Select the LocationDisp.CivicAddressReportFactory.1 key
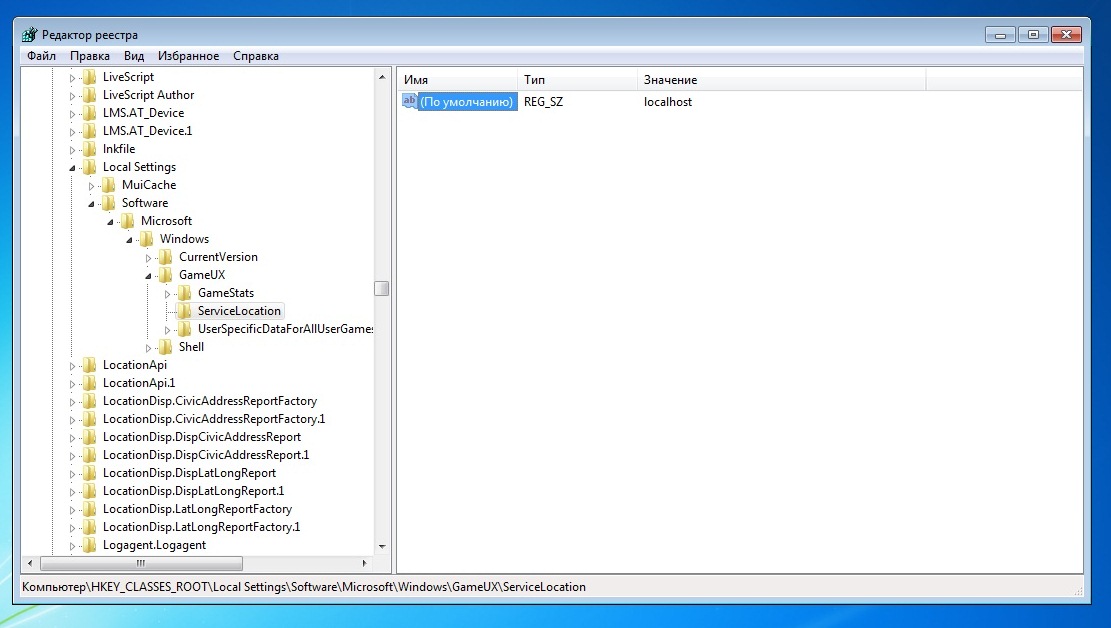Screen dimensions: 1111x628 click(214, 419)
